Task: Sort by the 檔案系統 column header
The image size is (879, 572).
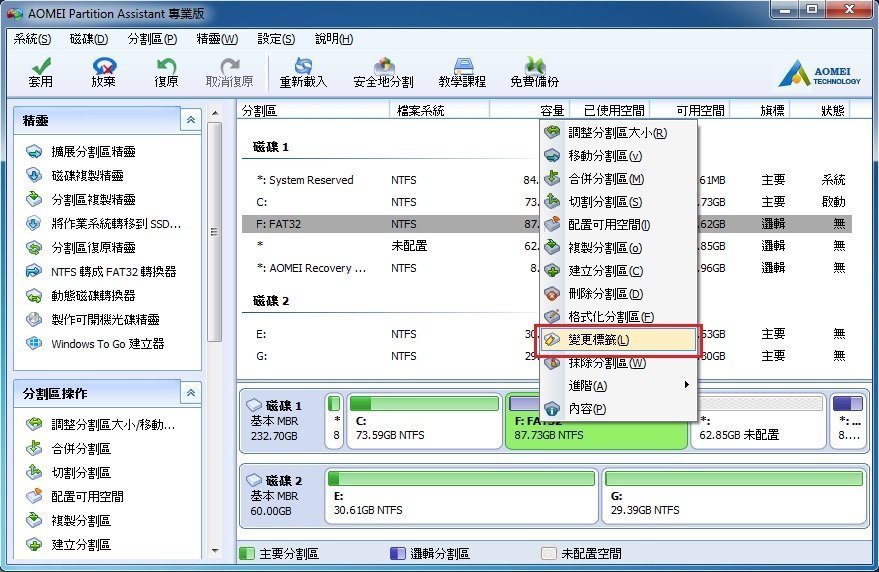Action: click(x=440, y=110)
